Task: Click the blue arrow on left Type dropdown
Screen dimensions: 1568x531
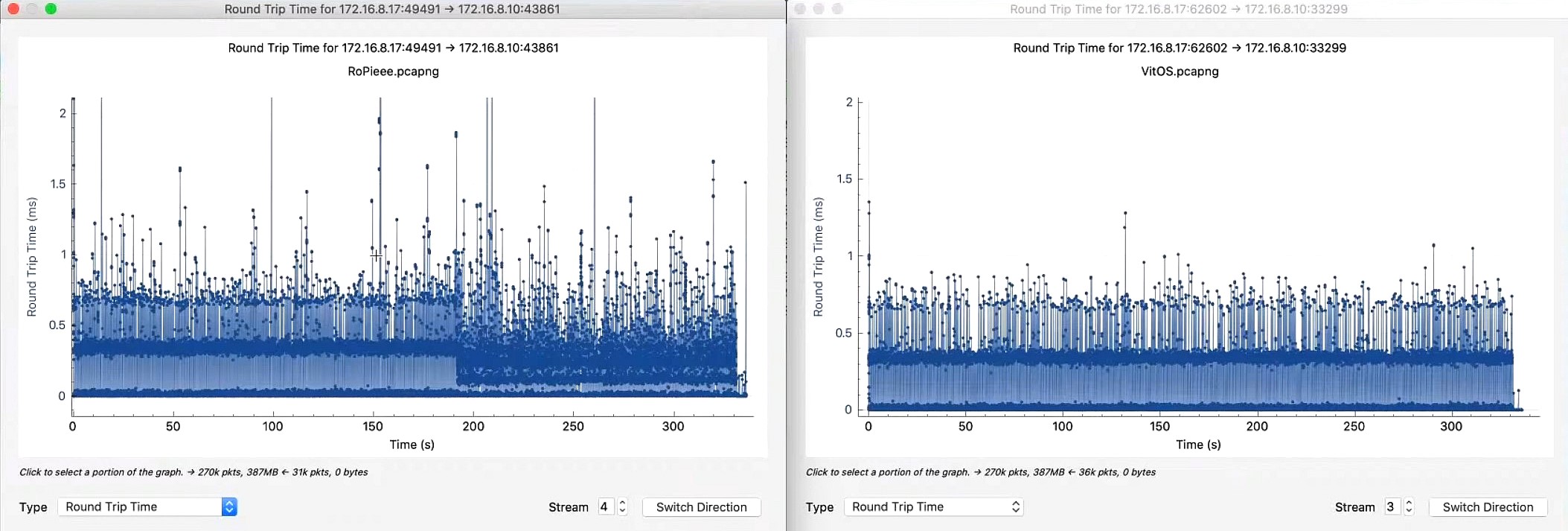Action: (x=229, y=507)
